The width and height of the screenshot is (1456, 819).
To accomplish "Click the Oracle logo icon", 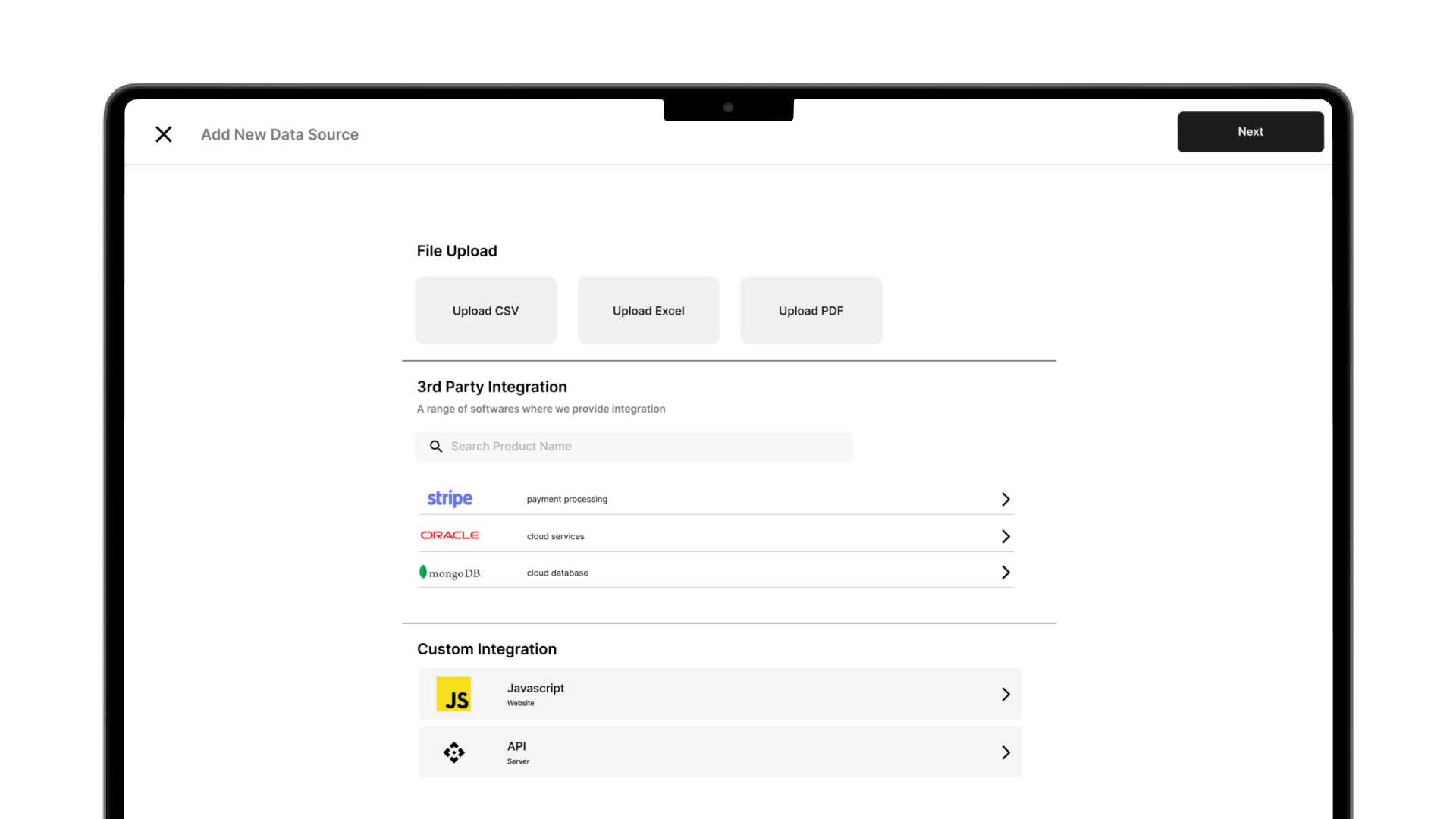I will [449, 535].
